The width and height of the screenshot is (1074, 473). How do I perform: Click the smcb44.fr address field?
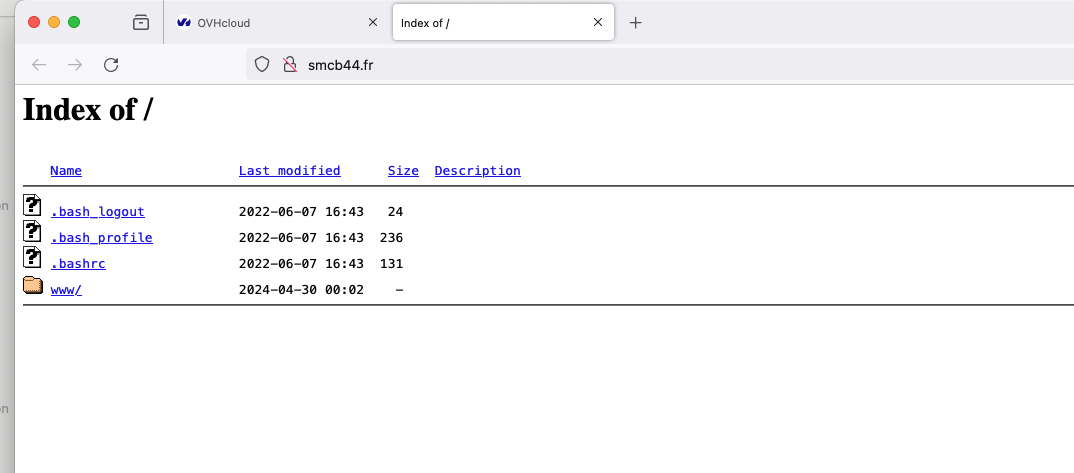tap(658, 65)
